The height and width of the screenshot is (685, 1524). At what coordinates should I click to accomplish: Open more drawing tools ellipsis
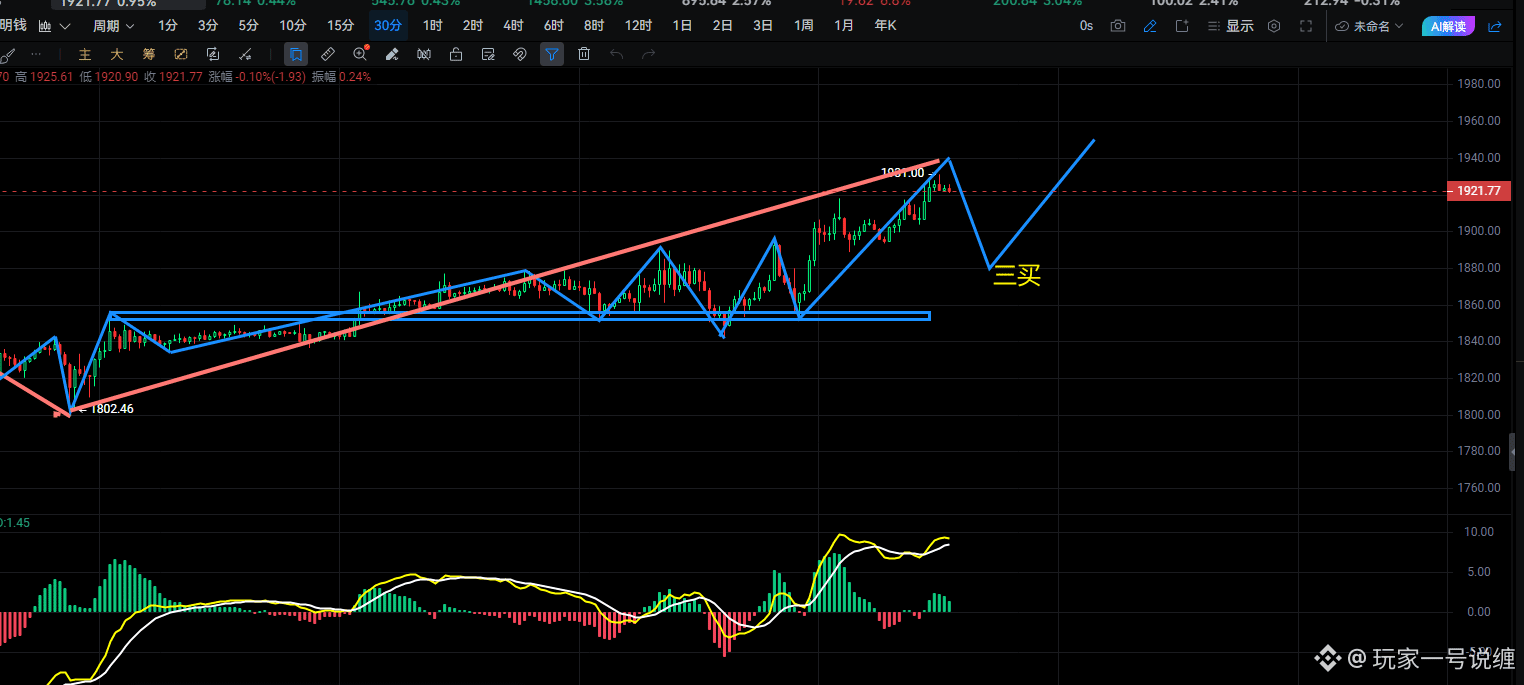[x=36, y=54]
